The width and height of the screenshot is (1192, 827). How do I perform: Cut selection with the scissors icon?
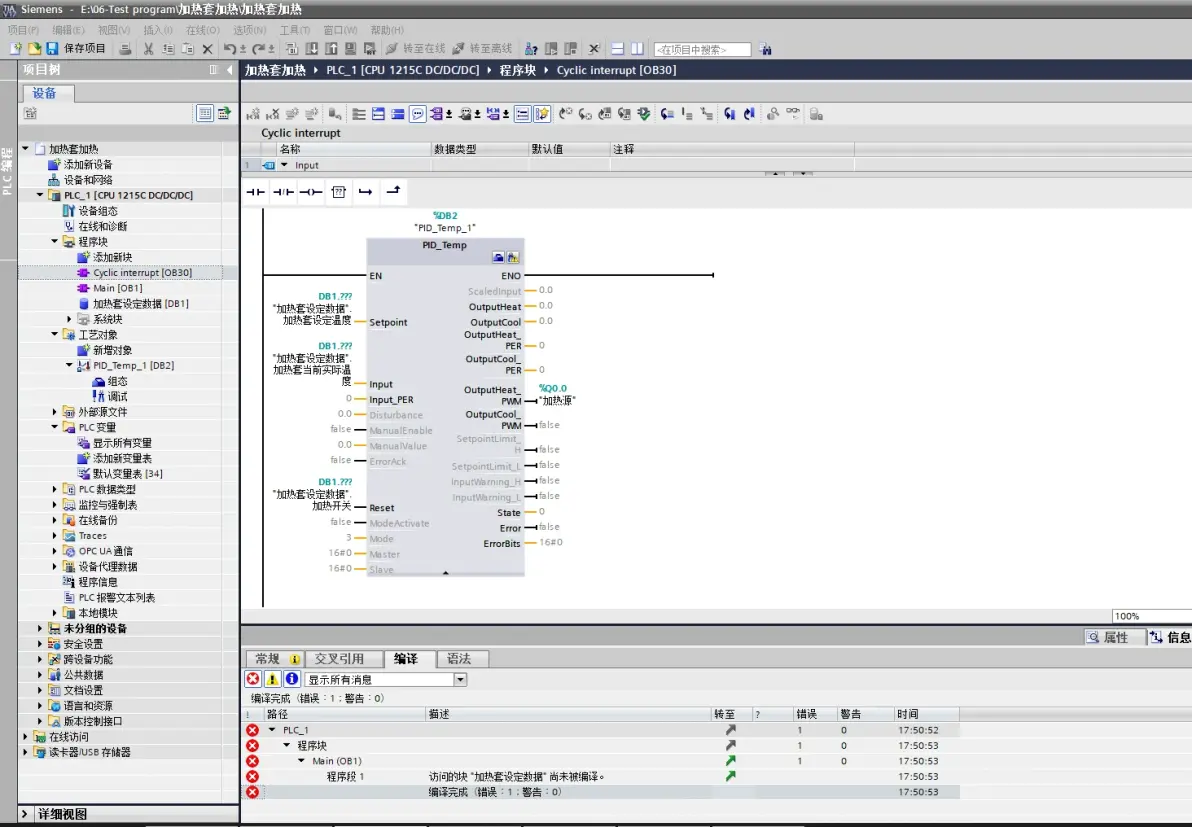[x=149, y=49]
